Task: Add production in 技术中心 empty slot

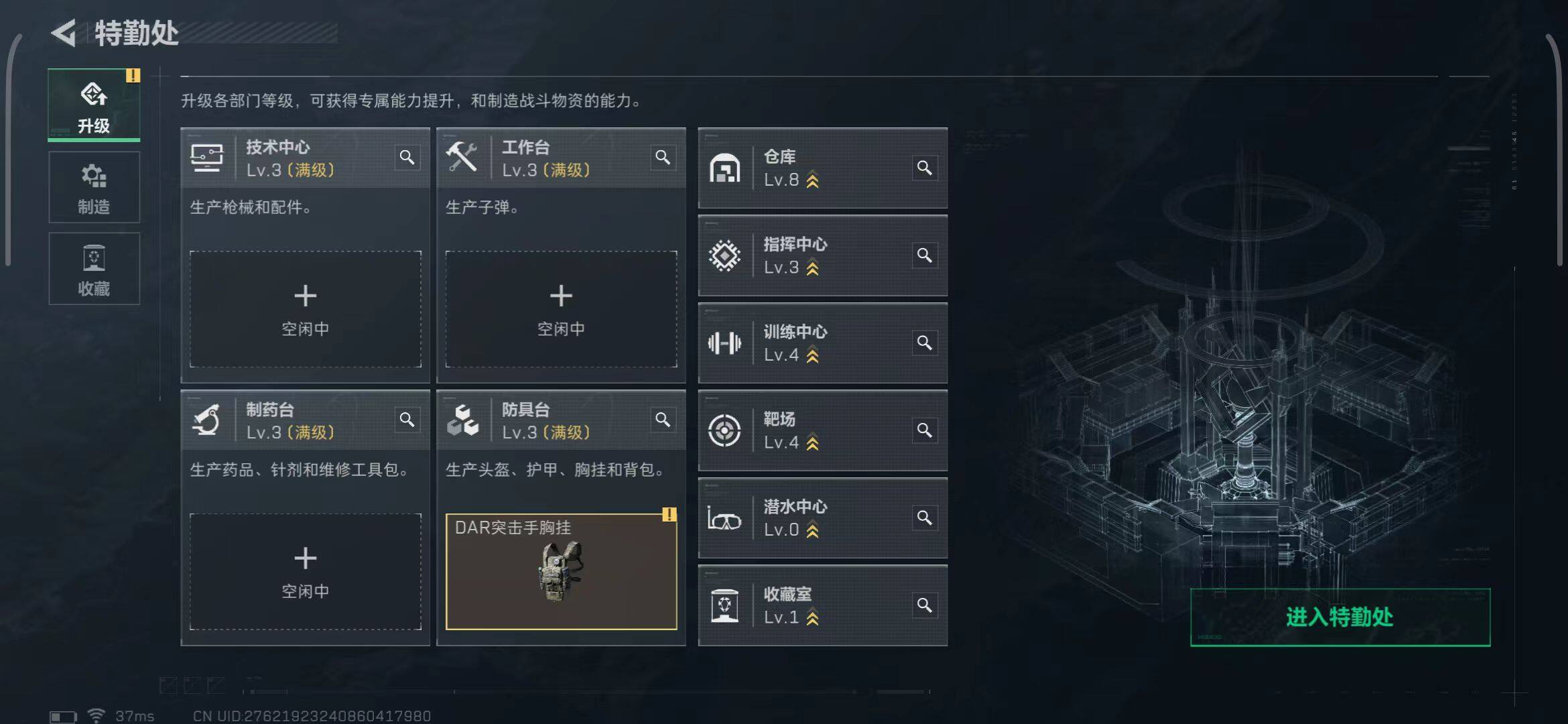Action: click(x=306, y=309)
